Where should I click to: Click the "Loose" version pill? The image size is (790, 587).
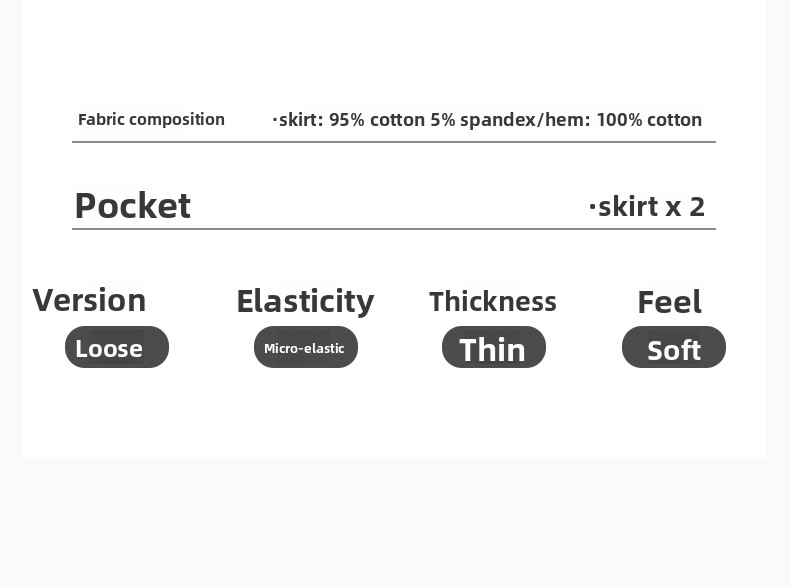[x=117, y=347]
